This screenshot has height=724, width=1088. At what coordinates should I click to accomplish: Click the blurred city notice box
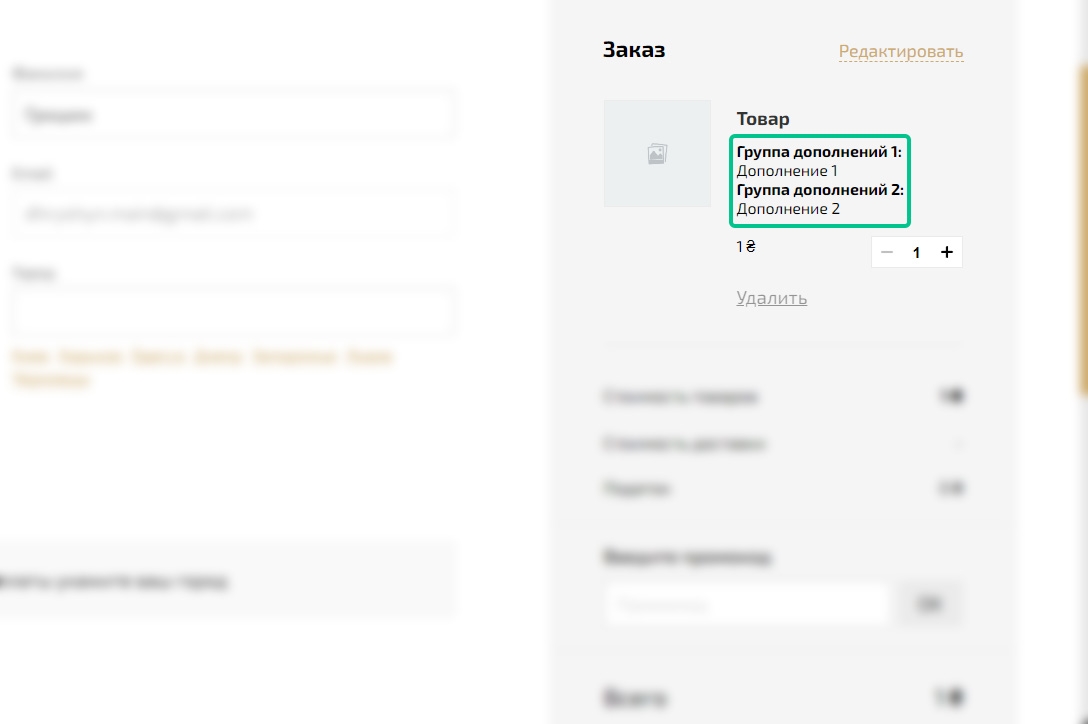226,581
